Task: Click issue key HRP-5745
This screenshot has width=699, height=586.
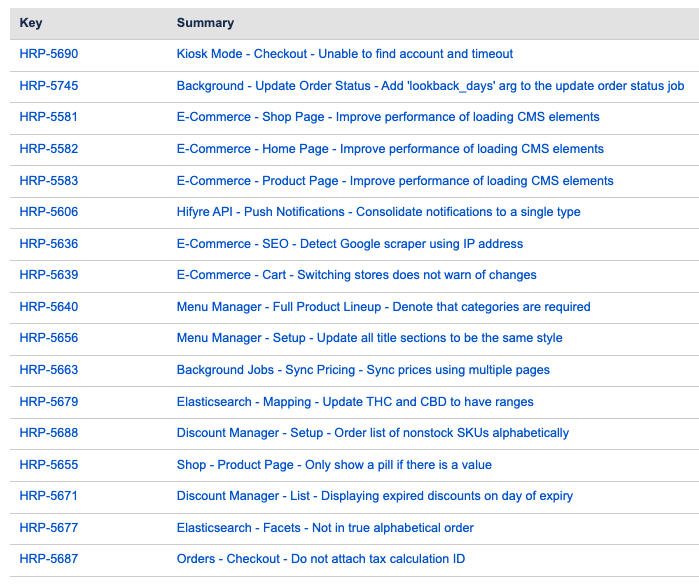Action: [48, 86]
